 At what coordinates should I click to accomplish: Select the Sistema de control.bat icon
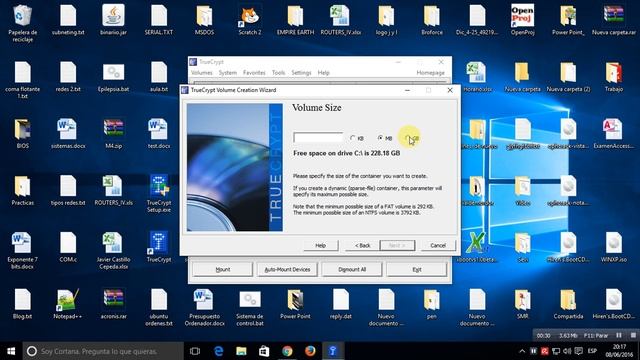[x=250, y=308]
